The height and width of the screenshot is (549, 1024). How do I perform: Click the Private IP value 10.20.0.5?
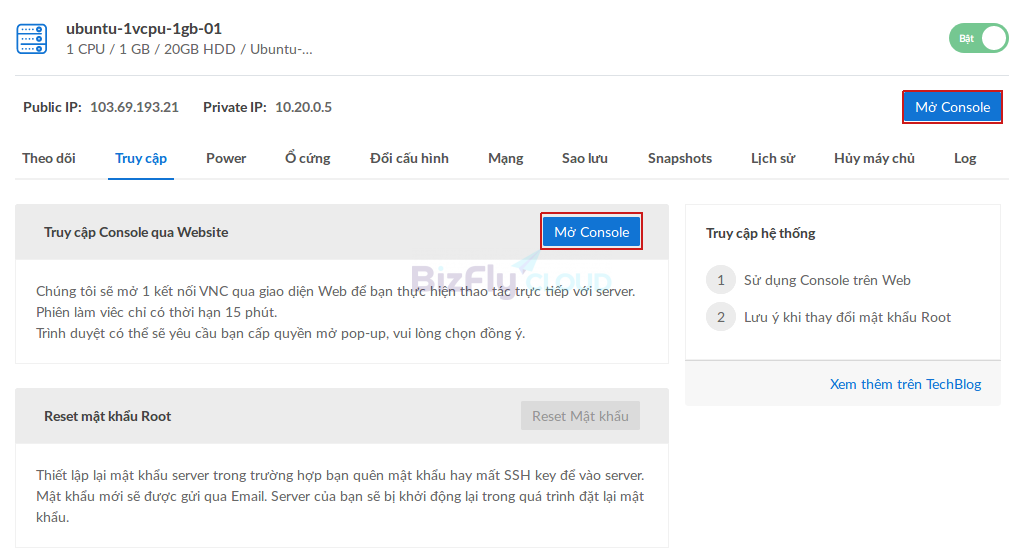303,107
